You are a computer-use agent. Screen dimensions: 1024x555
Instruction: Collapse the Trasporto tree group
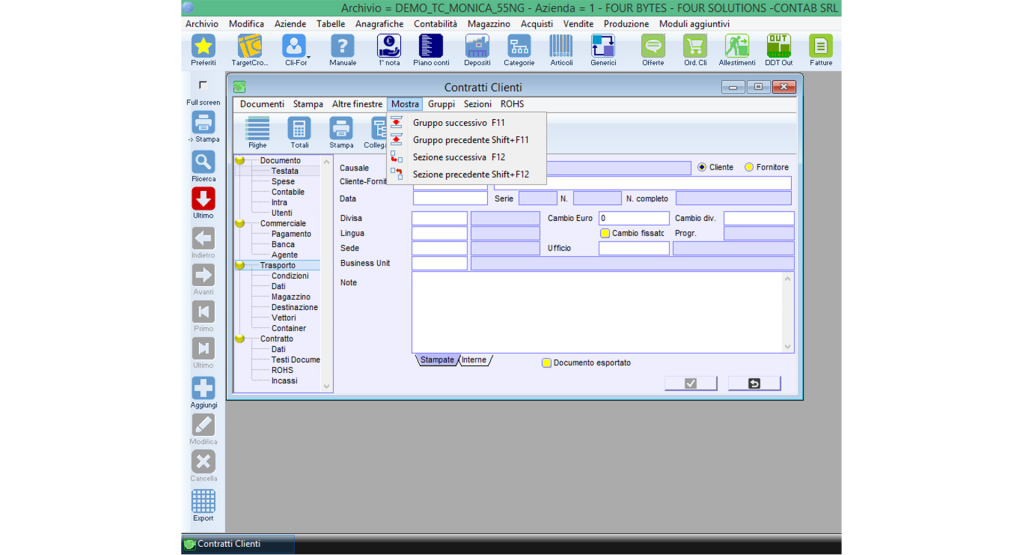240,265
